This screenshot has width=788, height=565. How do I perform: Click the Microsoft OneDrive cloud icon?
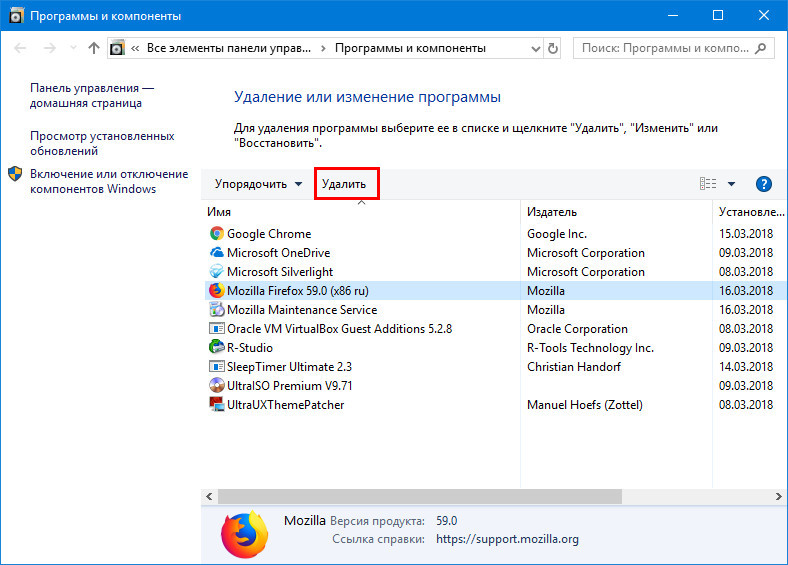pos(217,252)
